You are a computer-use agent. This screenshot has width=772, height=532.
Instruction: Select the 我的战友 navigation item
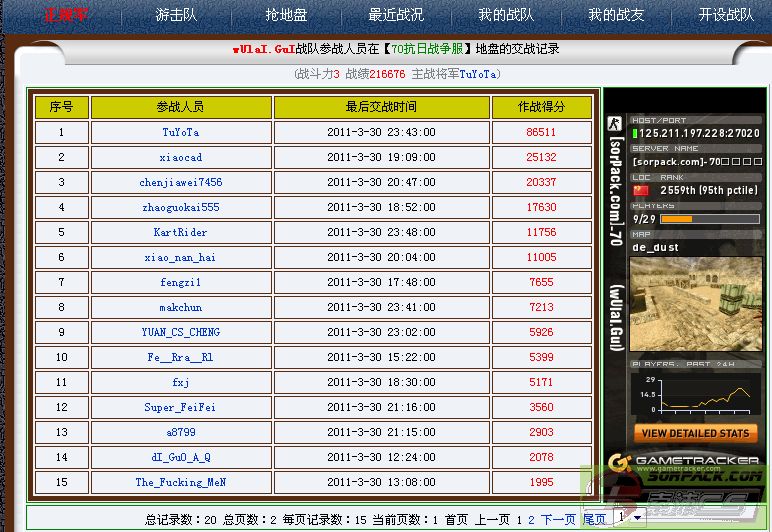[x=616, y=15]
